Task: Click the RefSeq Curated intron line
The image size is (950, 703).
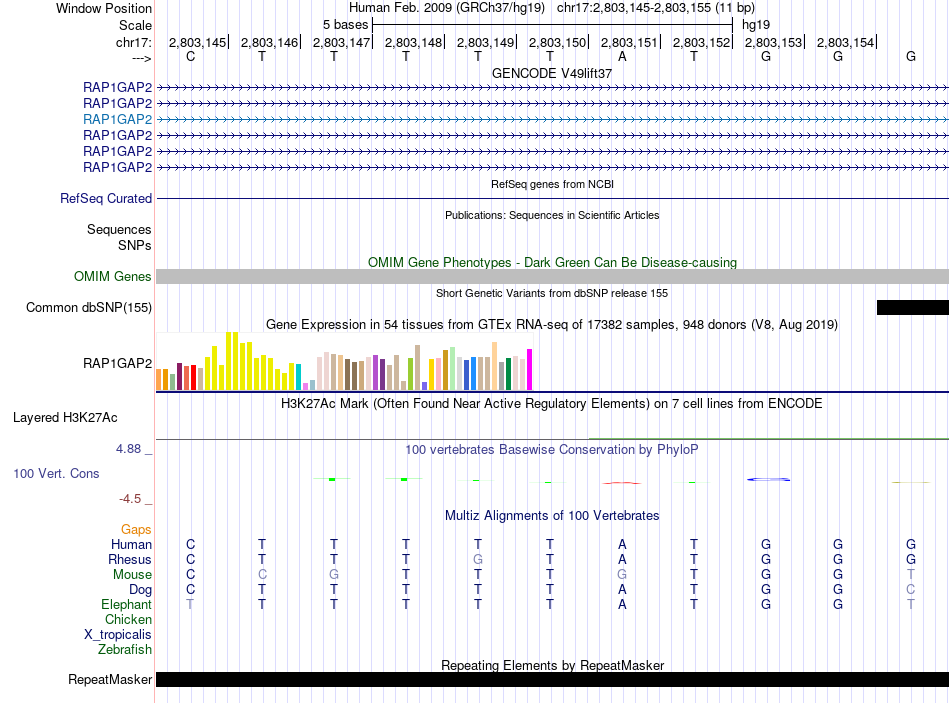Action: (x=552, y=198)
